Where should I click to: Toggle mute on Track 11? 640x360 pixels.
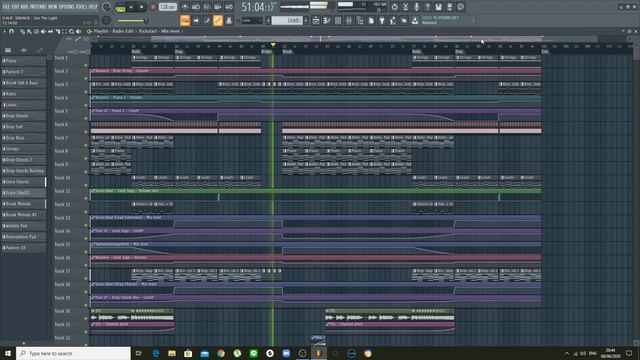pyautogui.click(x=86, y=198)
